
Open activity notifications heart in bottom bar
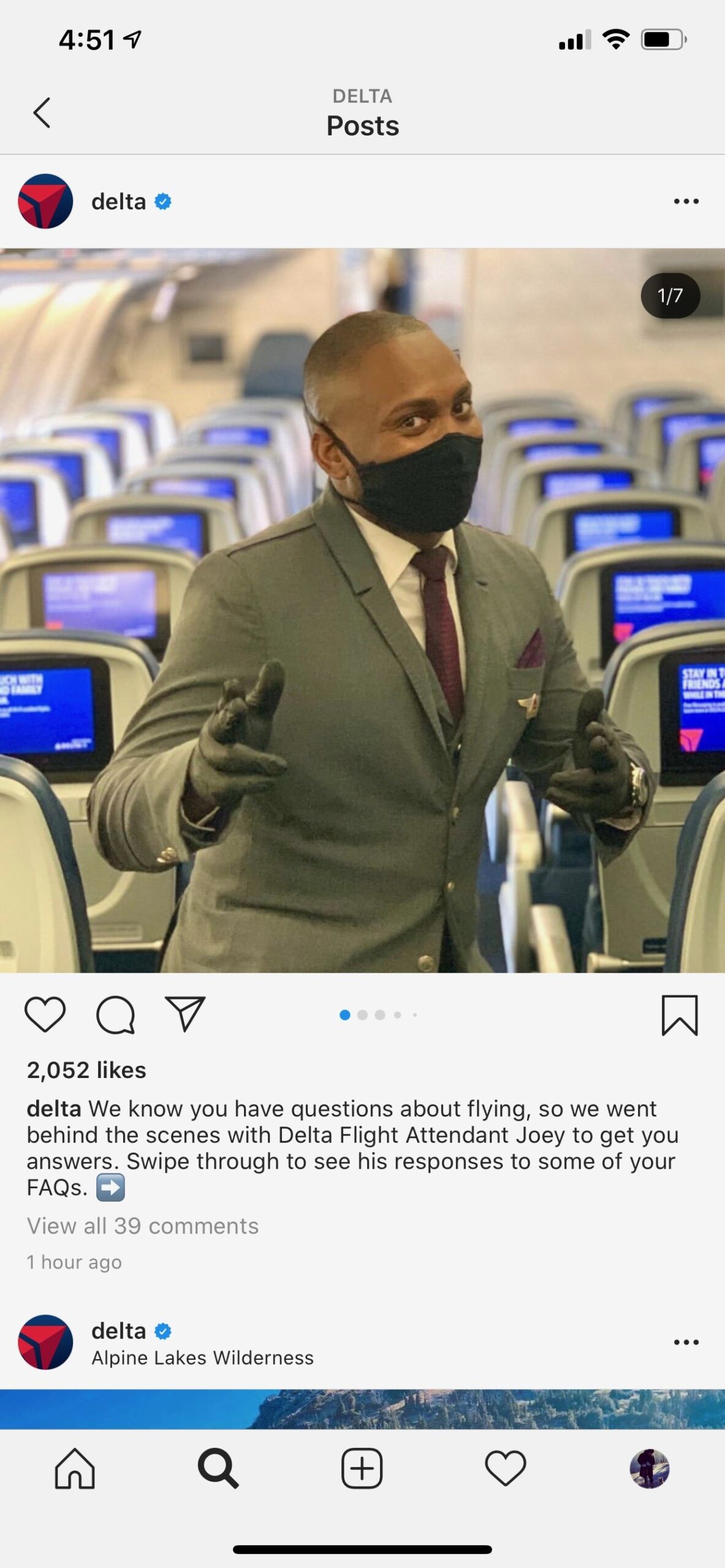click(506, 1468)
